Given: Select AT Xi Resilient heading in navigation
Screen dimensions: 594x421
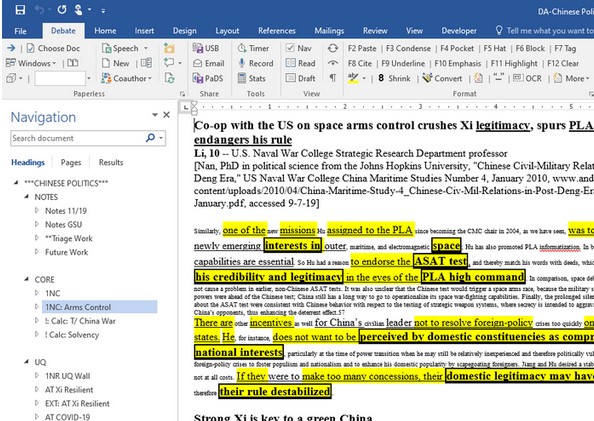Looking at the screenshot, I should (69, 390).
